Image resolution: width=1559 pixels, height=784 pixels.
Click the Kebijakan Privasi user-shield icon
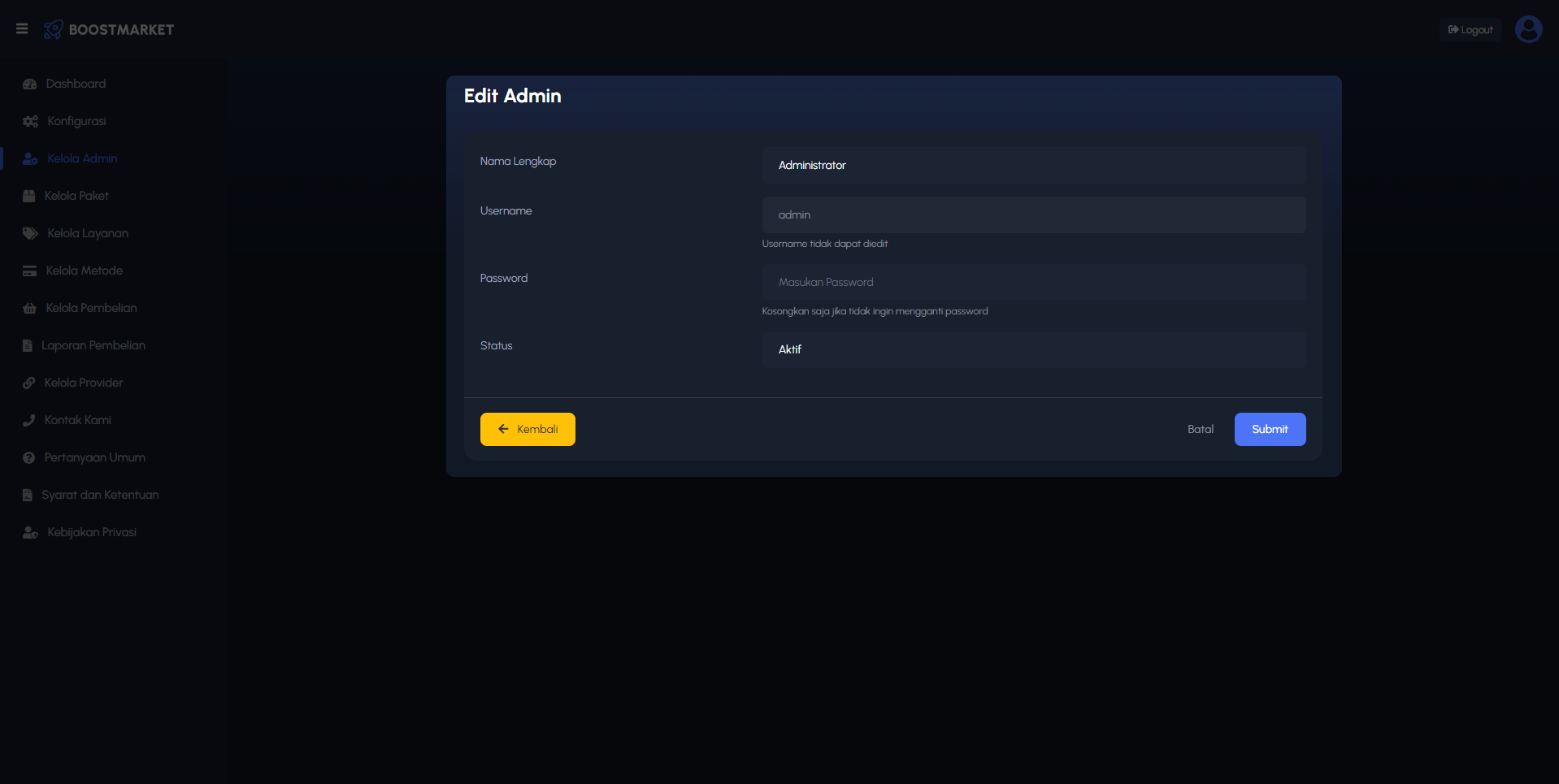[31, 533]
